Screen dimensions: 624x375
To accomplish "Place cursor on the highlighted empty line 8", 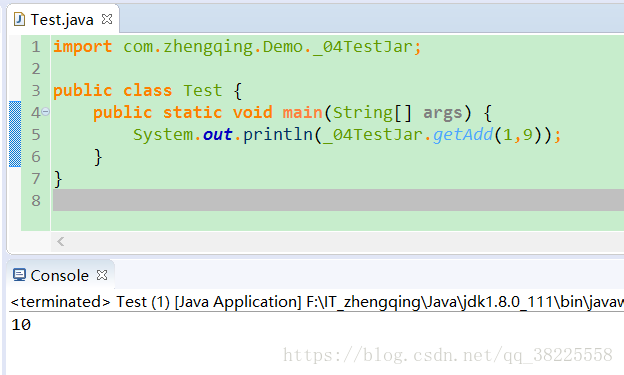I will [x=338, y=200].
